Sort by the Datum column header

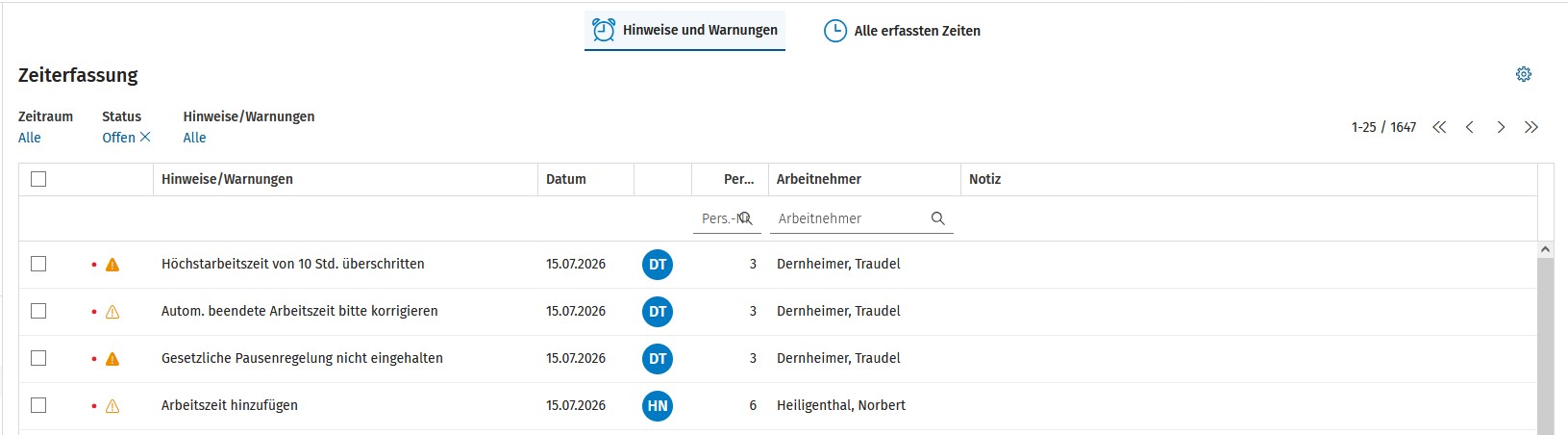pos(585,179)
